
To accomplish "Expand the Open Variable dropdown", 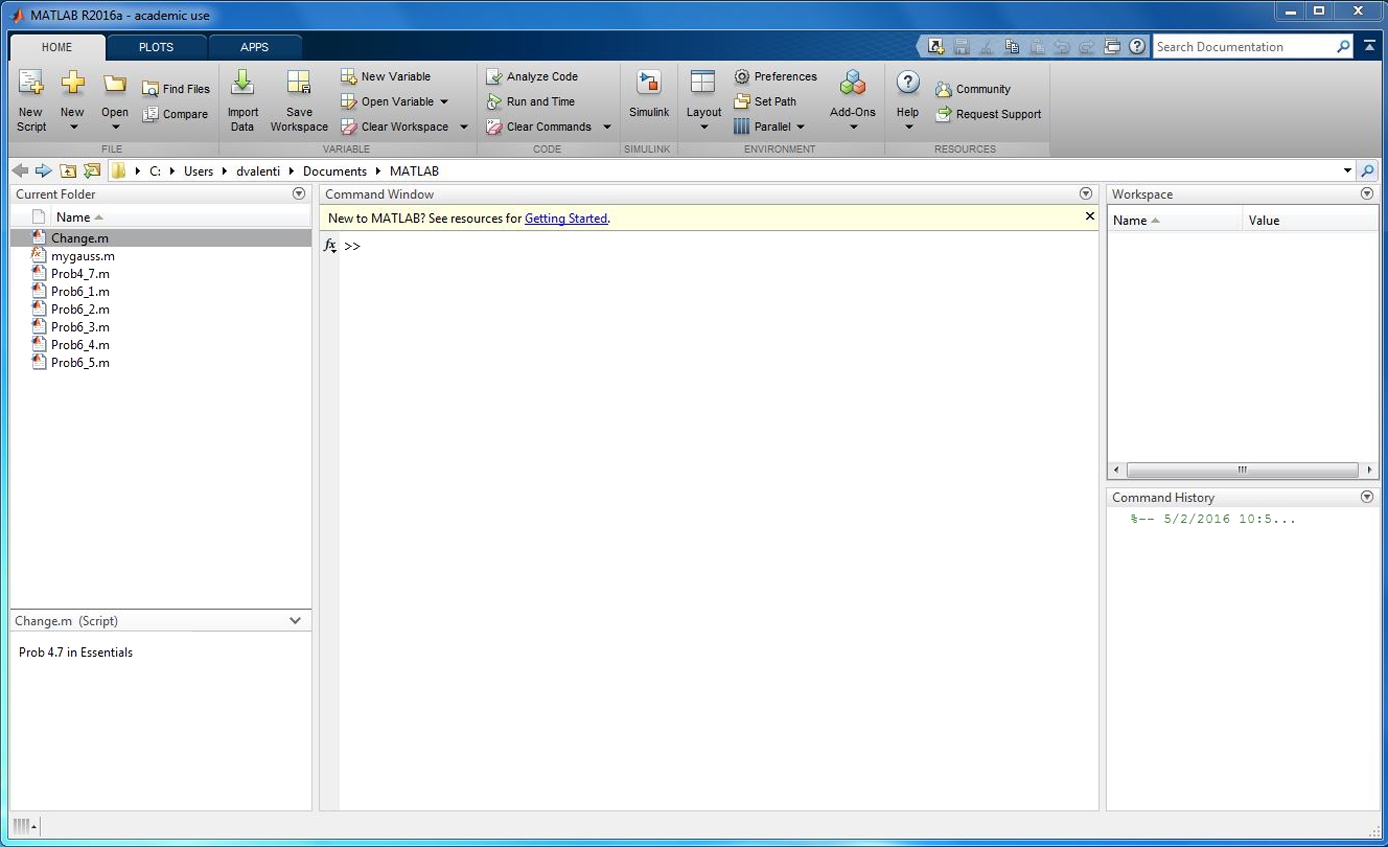I will pos(444,102).
